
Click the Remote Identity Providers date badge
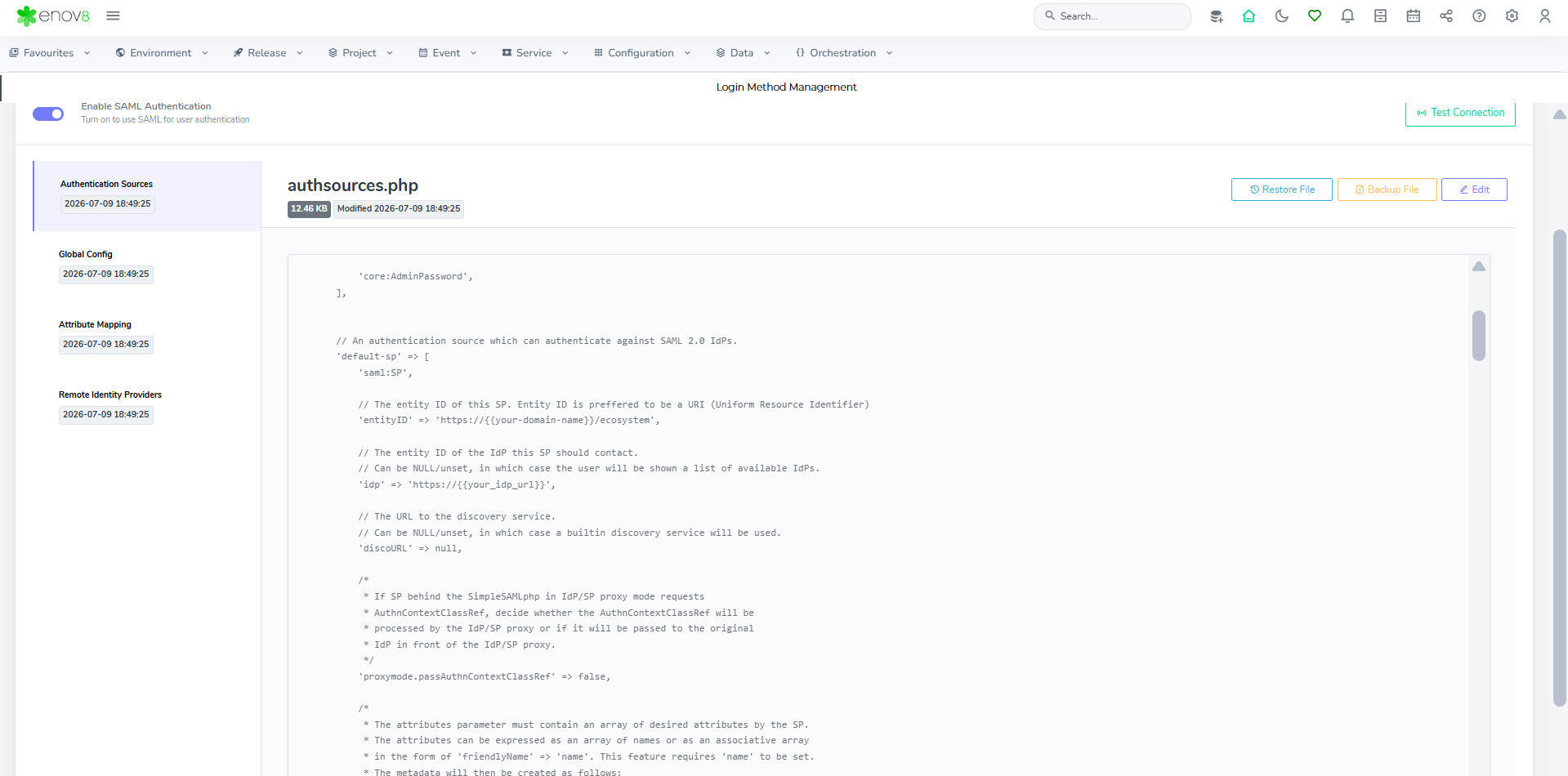point(106,415)
